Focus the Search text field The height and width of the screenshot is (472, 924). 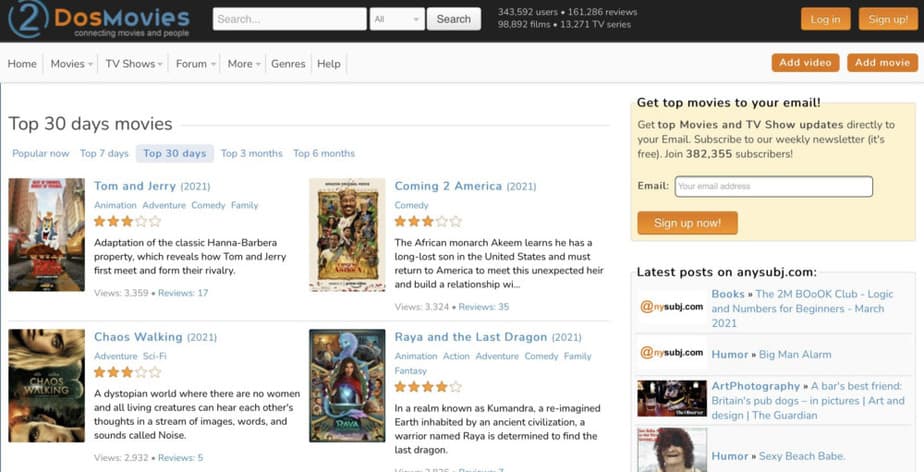click(289, 19)
